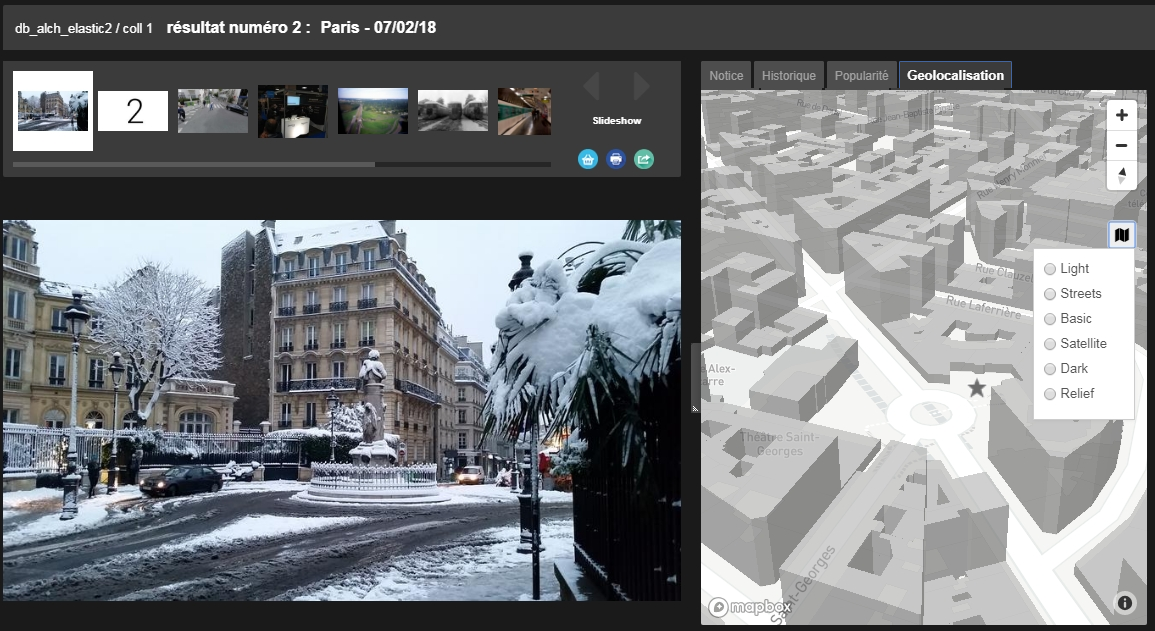Reset the map compass bearing
1155x631 pixels.
pos(1121,175)
